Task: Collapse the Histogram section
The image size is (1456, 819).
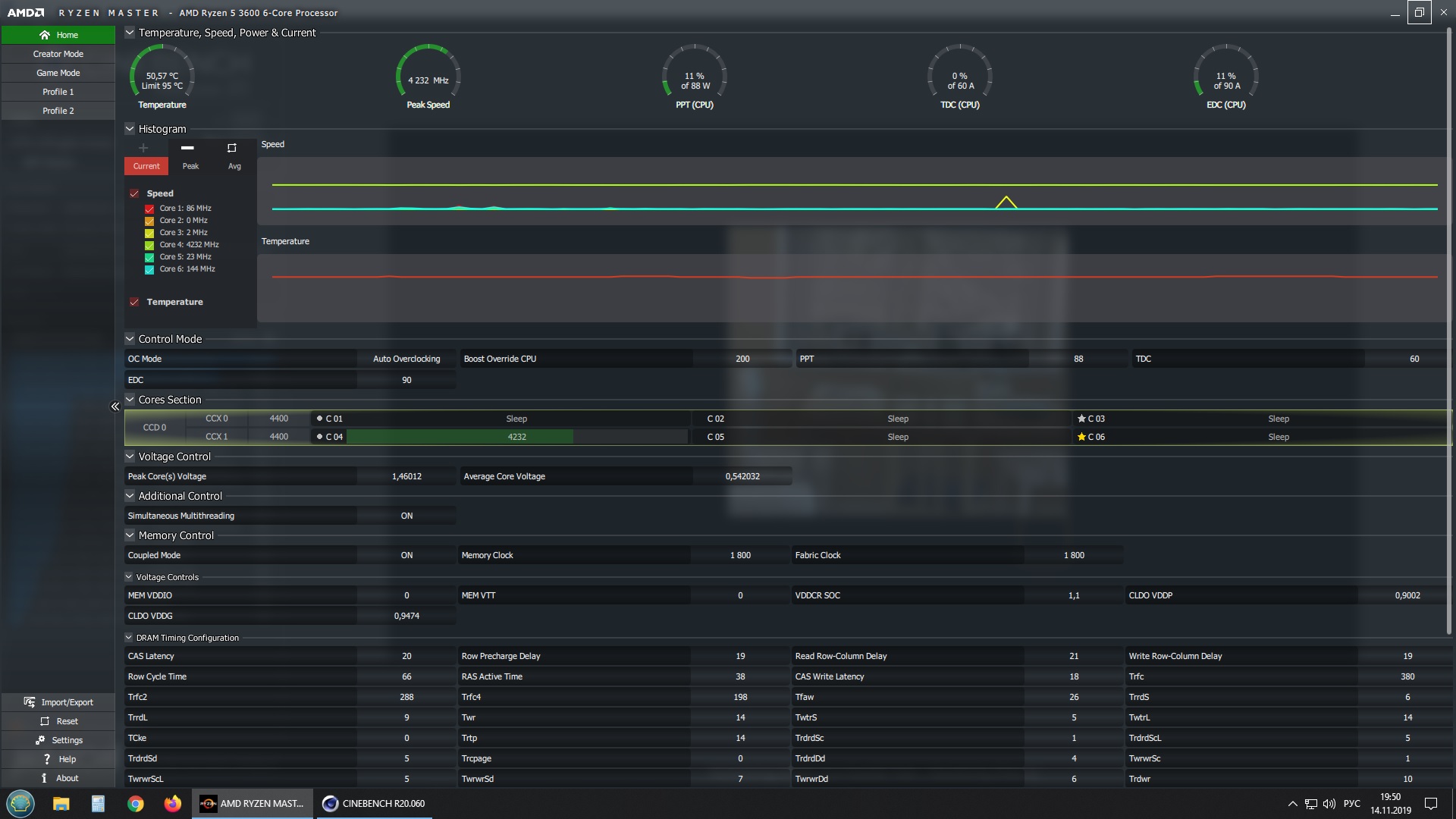Action: click(x=130, y=129)
